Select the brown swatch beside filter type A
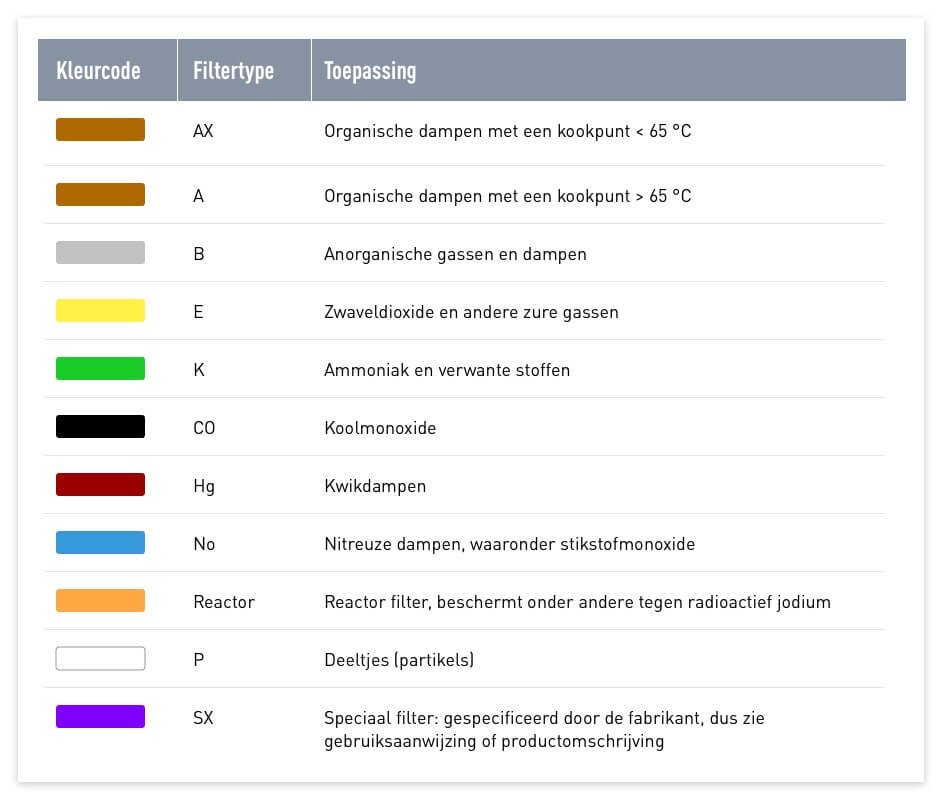The image size is (947, 803). tap(100, 195)
